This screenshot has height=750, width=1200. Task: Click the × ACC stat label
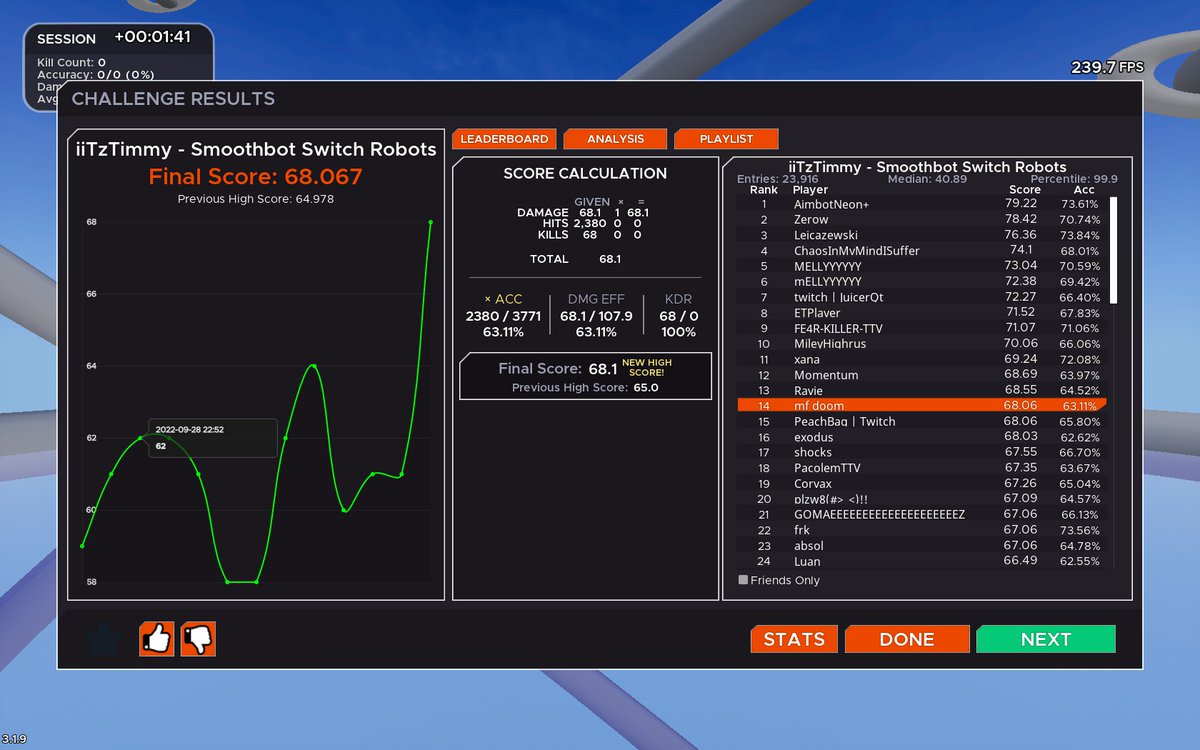(503, 299)
